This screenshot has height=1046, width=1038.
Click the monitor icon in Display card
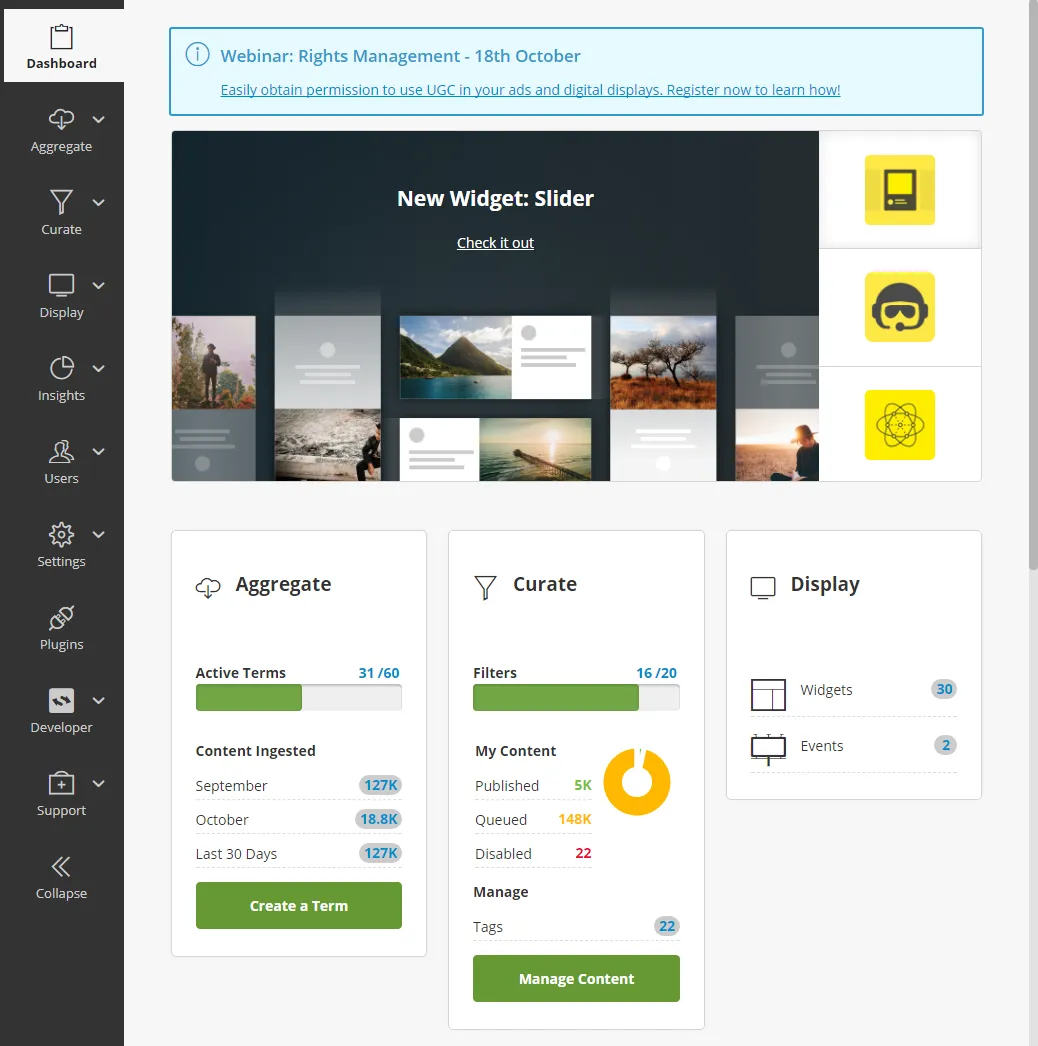[763, 588]
